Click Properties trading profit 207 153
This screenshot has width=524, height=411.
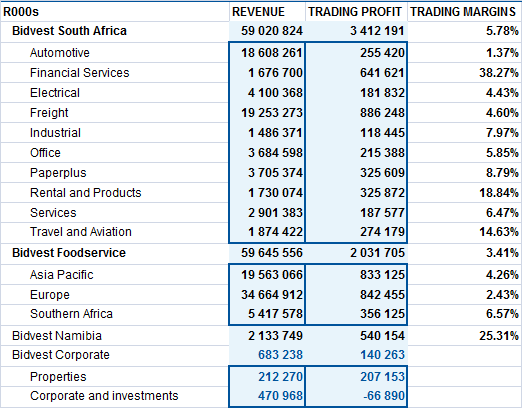[x=382, y=377]
